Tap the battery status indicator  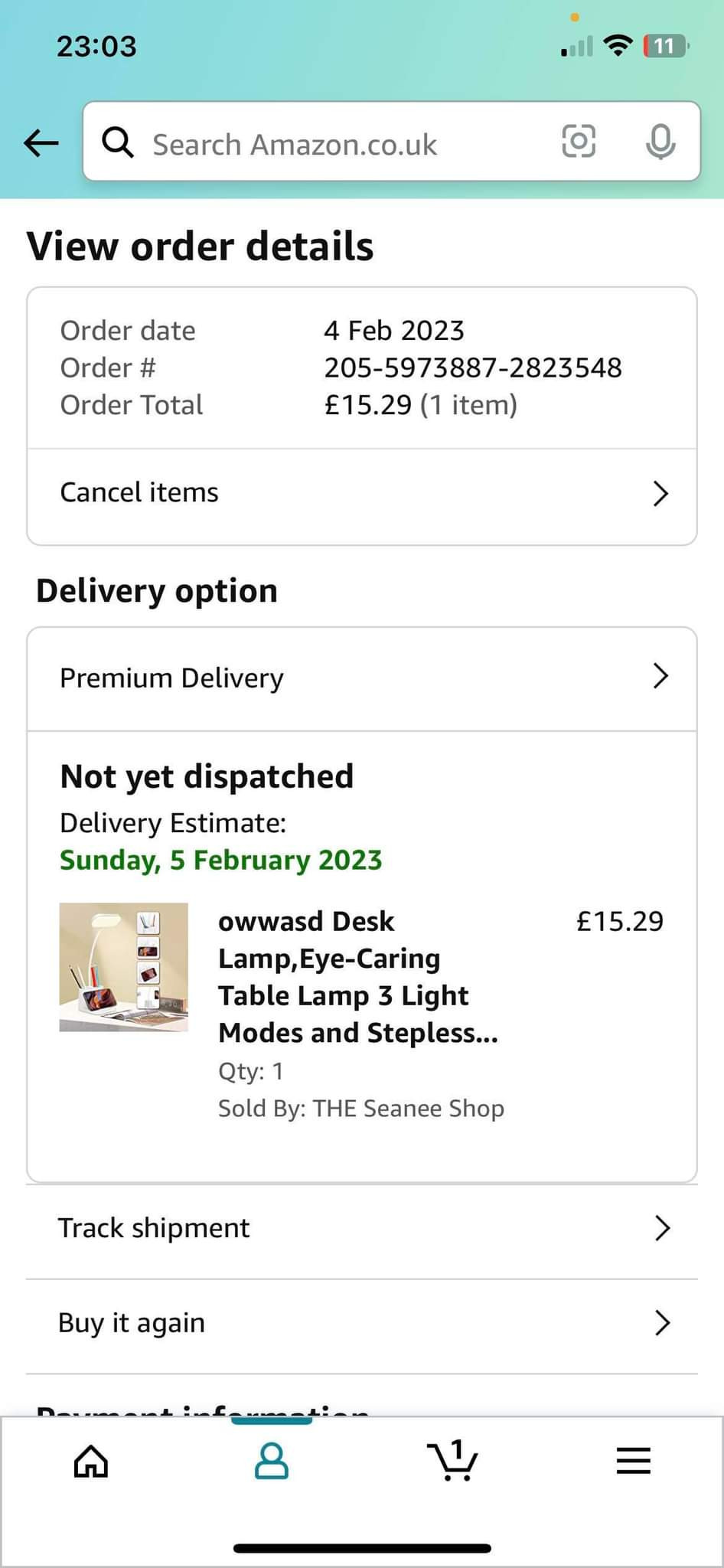point(666,47)
